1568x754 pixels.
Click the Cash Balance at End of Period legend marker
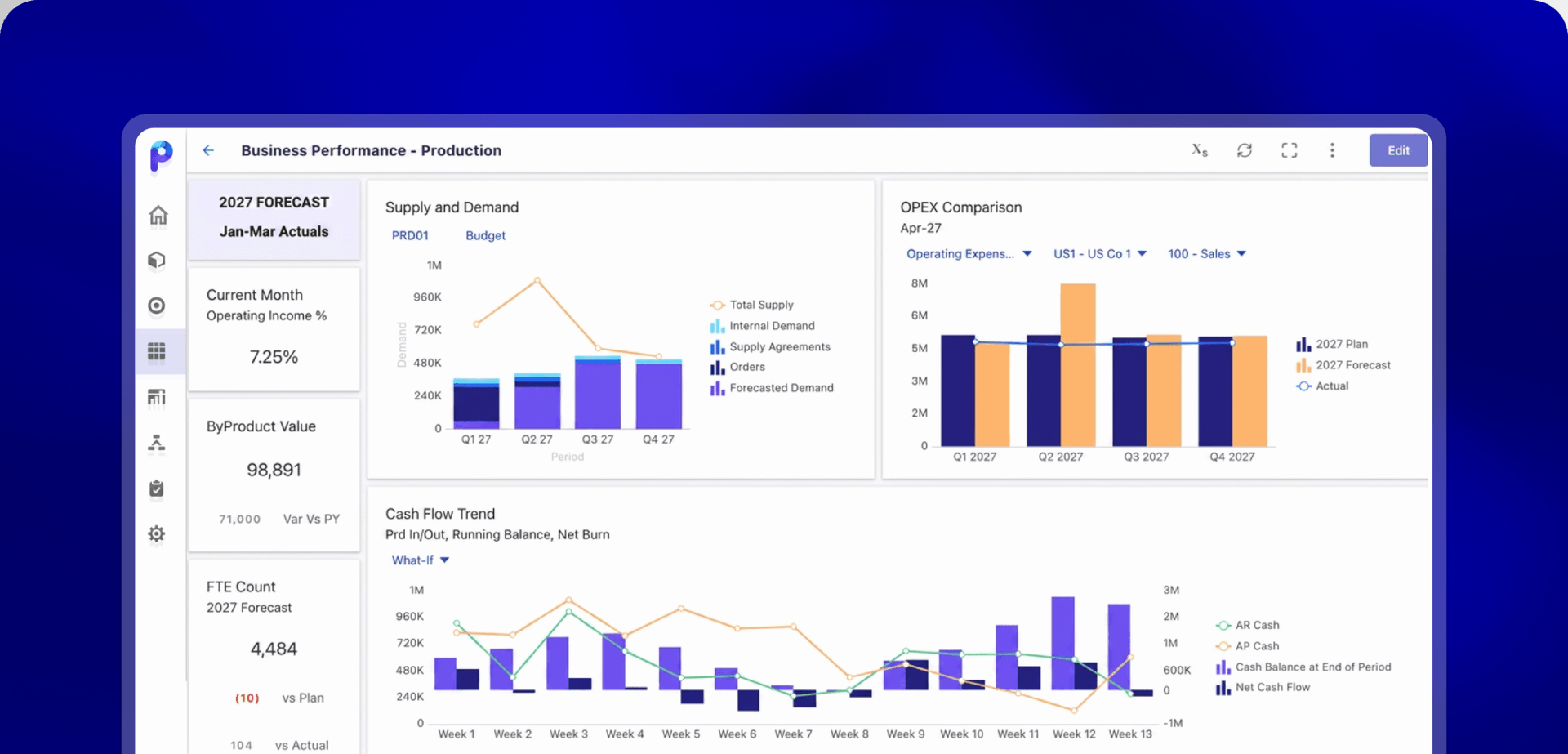1223,667
